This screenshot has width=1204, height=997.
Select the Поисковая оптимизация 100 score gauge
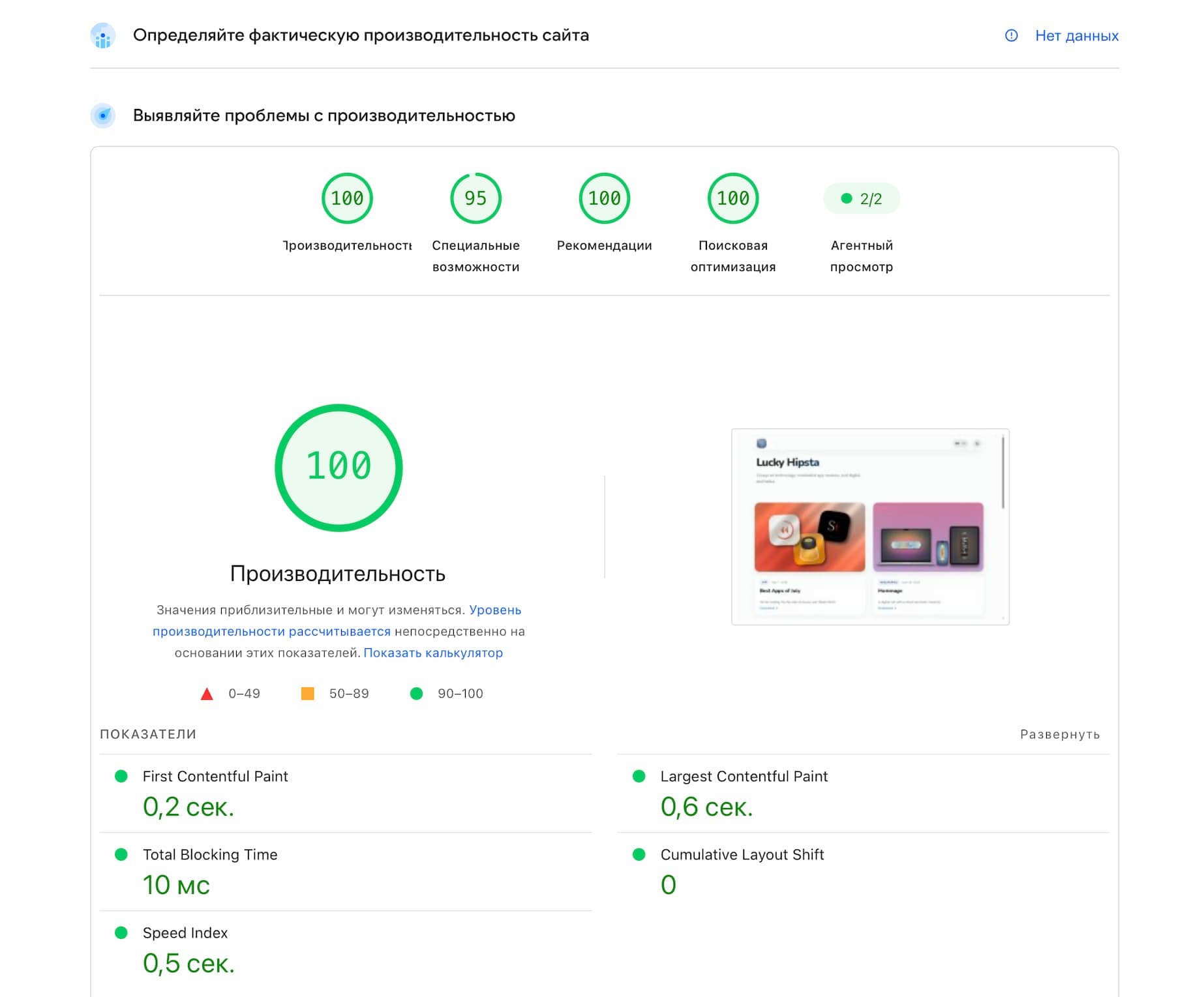pos(733,198)
